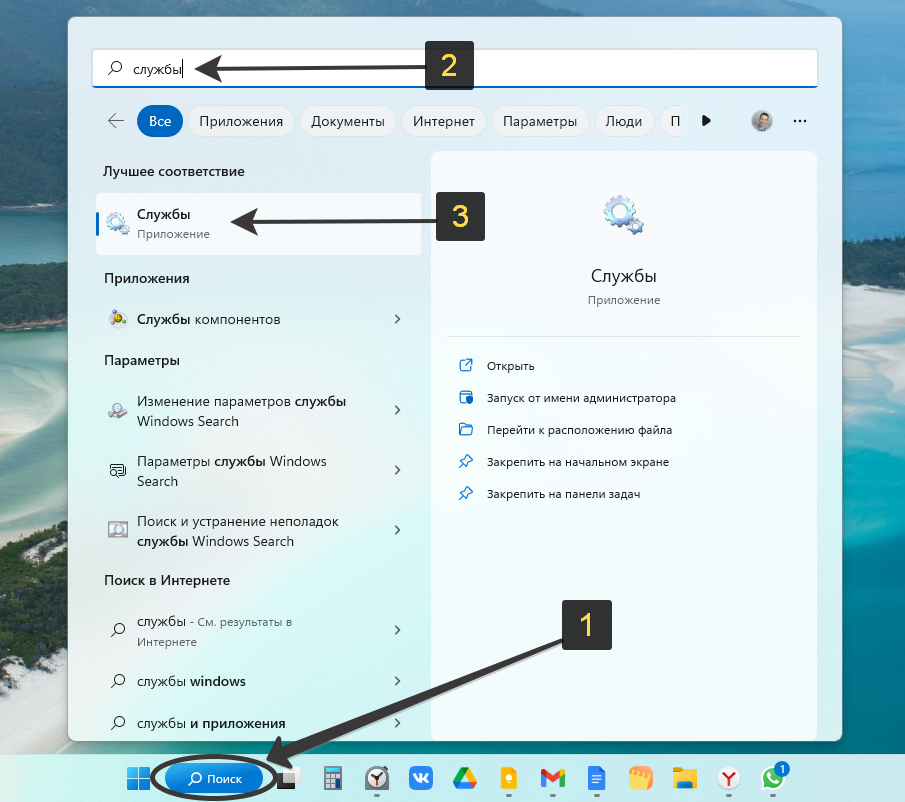Image resolution: width=905 pixels, height=802 pixels.
Task: Open File Explorer from the taskbar
Action: [x=685, y=778]
